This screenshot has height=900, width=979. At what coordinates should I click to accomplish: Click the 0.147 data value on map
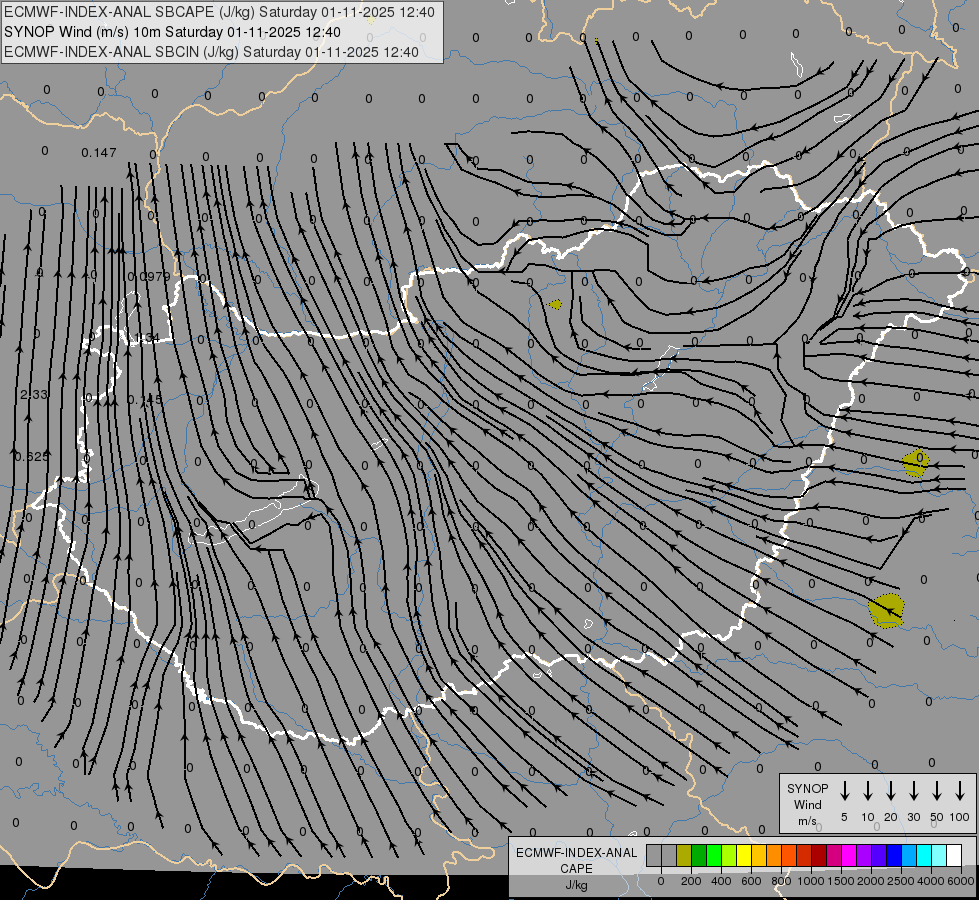pyautogui.click(x=99, y=153)
